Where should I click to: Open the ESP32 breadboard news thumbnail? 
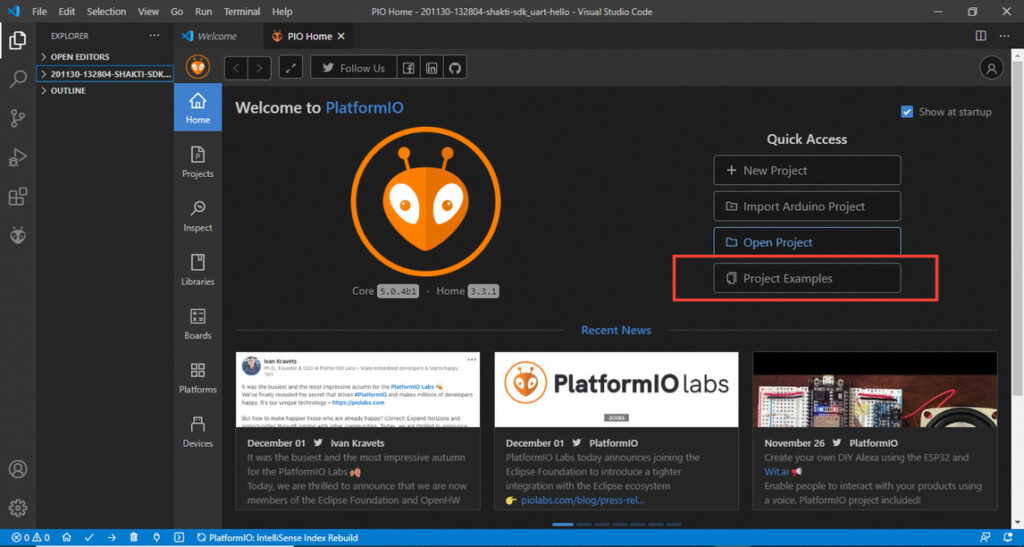tap(875, 390)
